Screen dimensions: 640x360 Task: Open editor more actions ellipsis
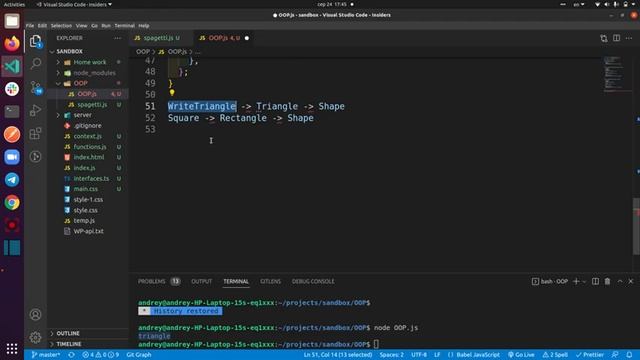pos(629,38)
